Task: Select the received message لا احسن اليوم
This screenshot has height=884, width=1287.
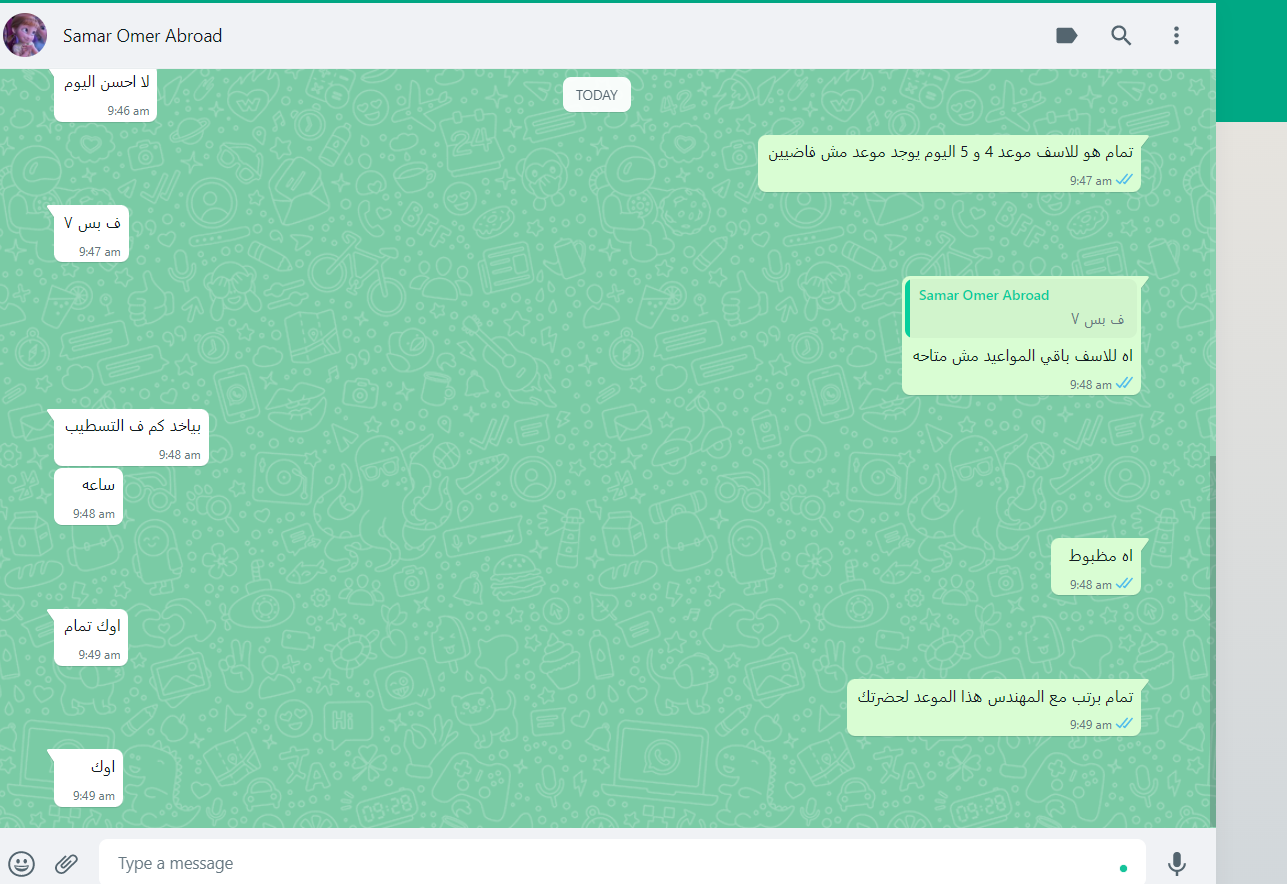Action: click(105, 94)
